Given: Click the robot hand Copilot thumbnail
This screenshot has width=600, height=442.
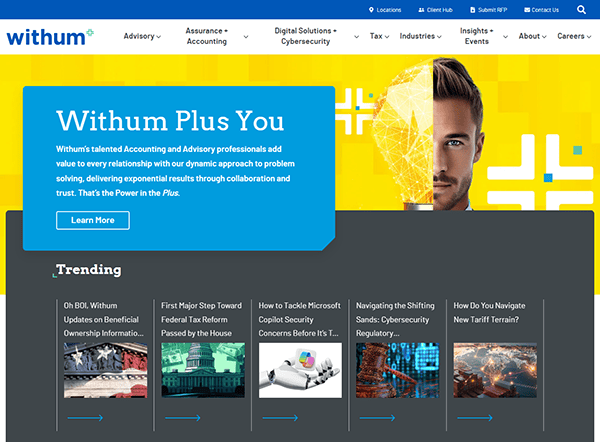Looking at the screenshot, I should [300, 370].
